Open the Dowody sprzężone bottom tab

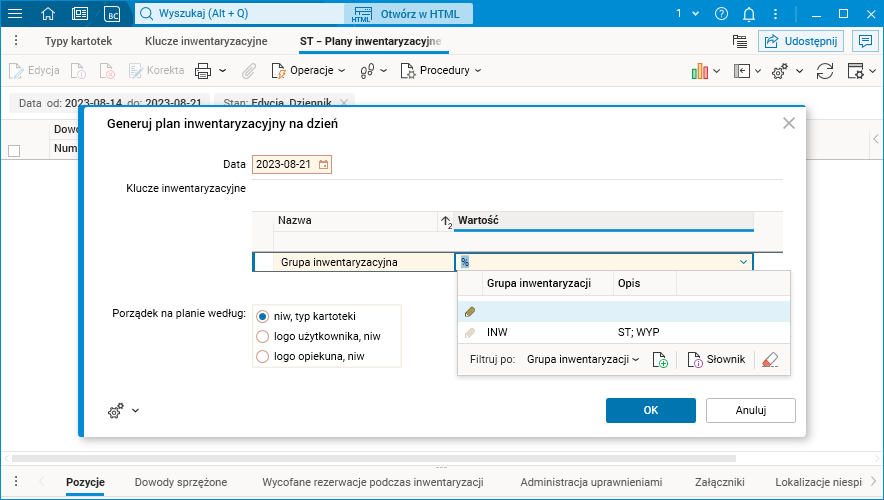click(181, 483)
